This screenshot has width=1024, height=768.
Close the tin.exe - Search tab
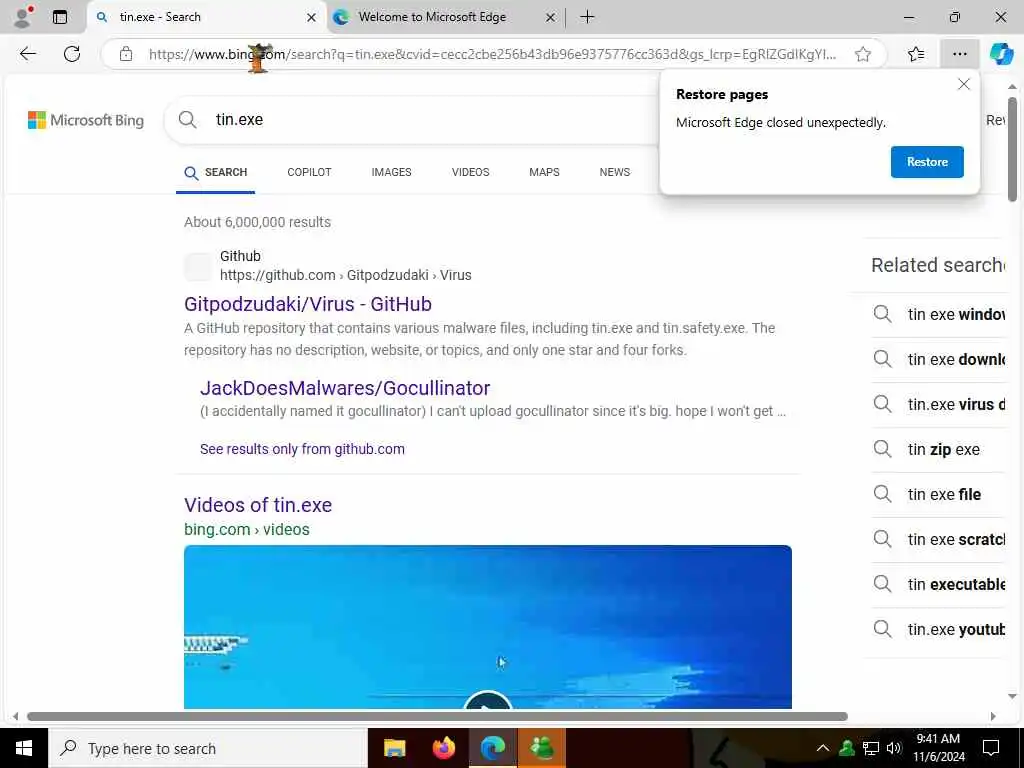(x=312, y=18)
